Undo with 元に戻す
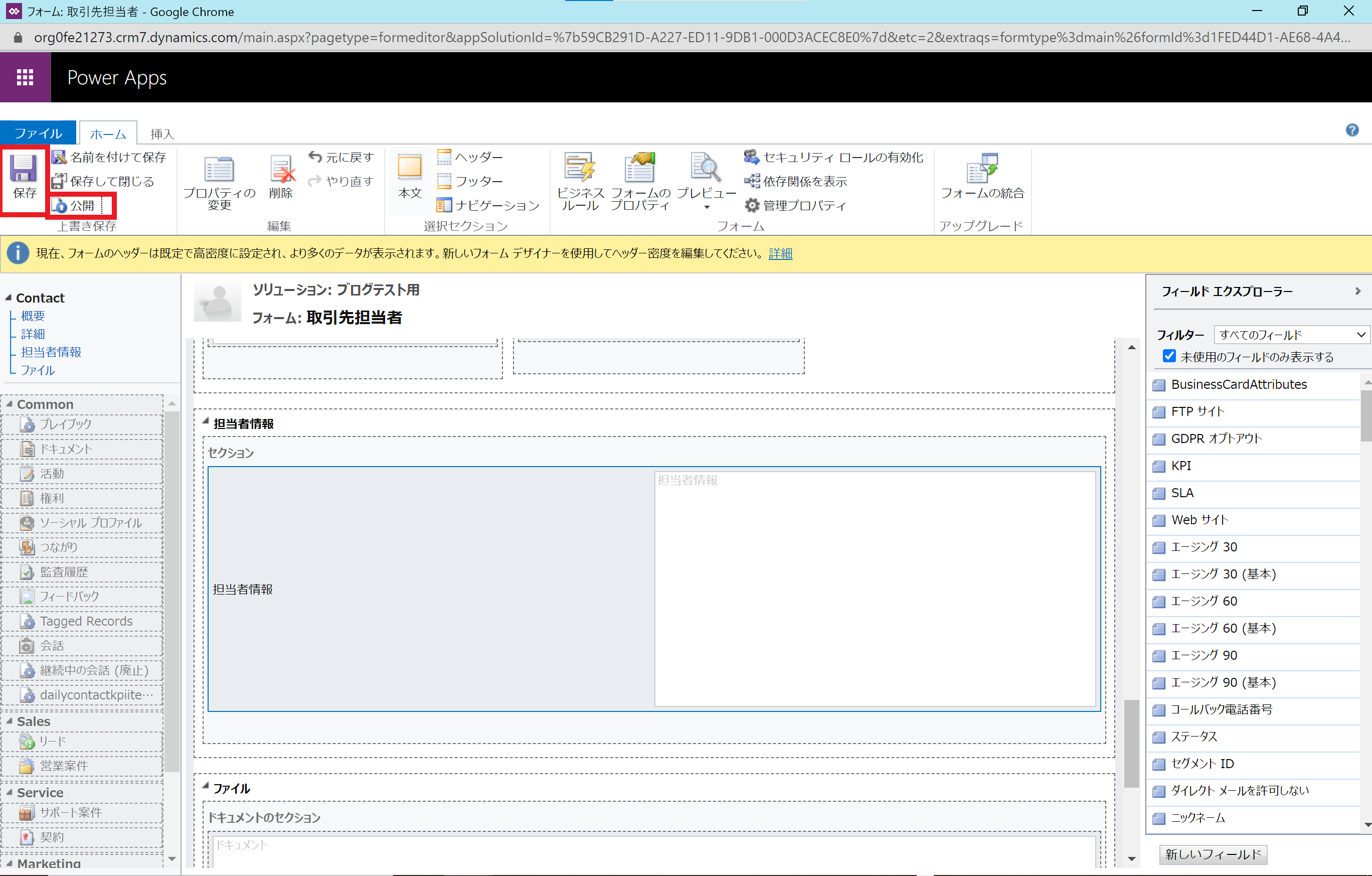Viewport: 1372px width, 876px height. click(x=340, y=157)
